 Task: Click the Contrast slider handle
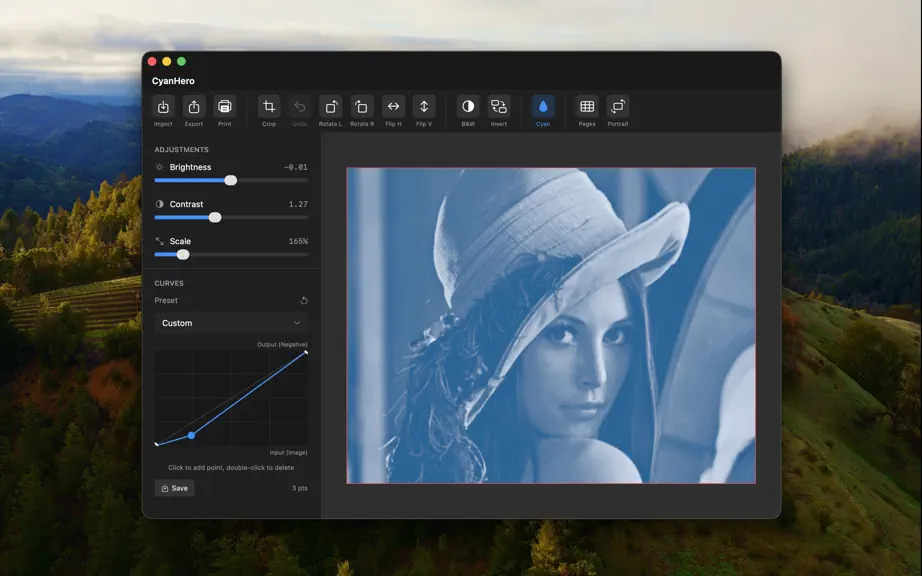215,217
